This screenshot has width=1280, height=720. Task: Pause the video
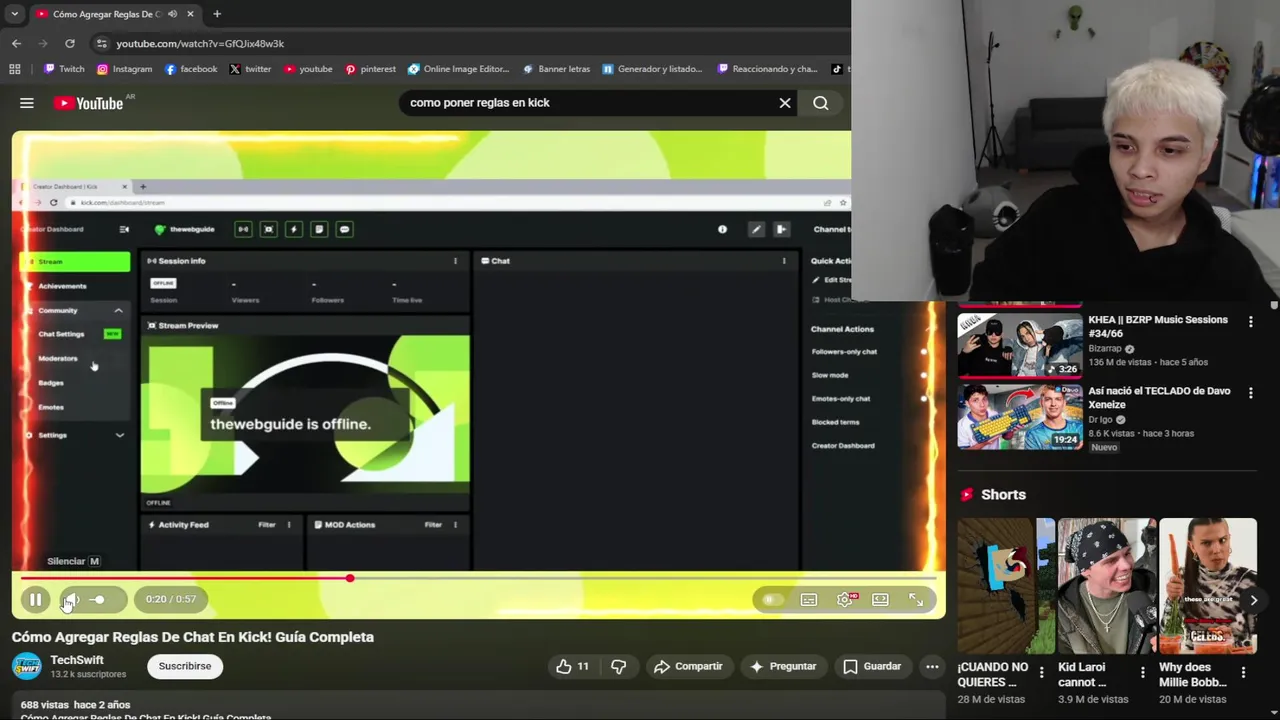click(x=35, y=599)
